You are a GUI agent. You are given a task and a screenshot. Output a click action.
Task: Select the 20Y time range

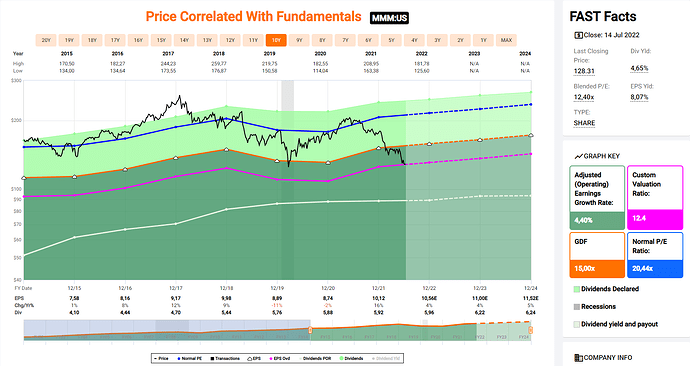tap(46, 40)
